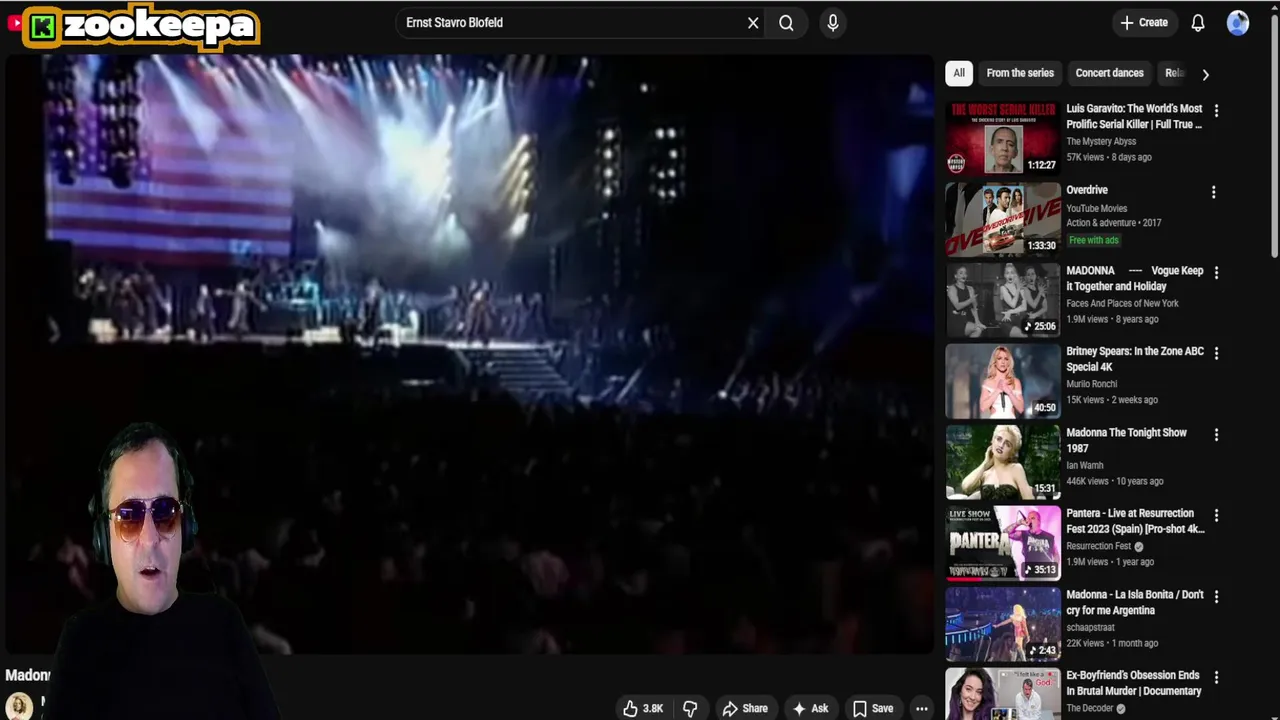Open more actions three-dot menu under video
The image size is (1280, 720).
pos(922,708)
